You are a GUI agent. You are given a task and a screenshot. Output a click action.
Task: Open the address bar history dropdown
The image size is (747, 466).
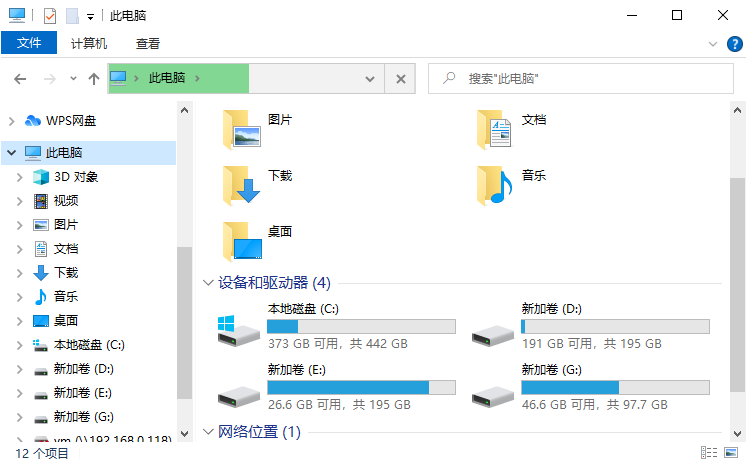(x=370, y=79)
